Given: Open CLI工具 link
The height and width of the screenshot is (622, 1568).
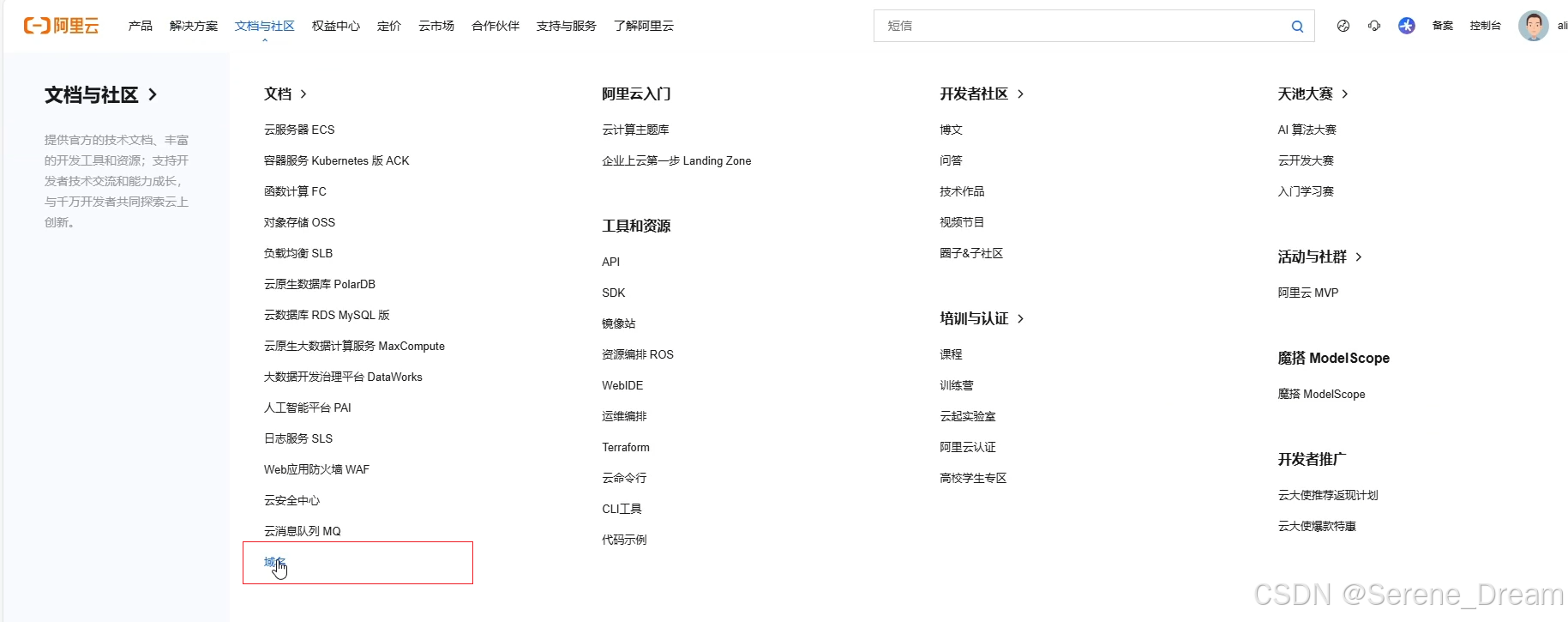Looking at the screenshot, I should (622, 509).
